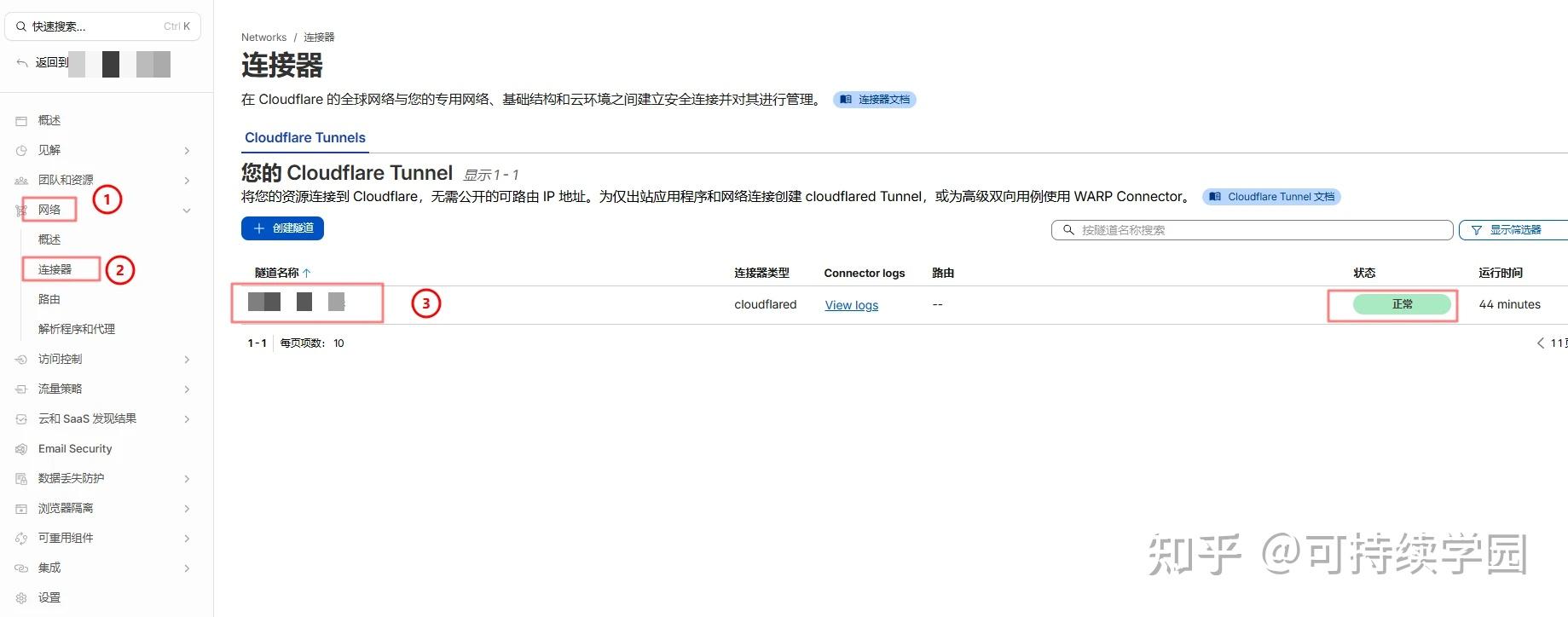The height and width of the screenshot is (617, 1568).
Task: Open 解析程序和代理 in the sidebar
Action: point(77,329)
